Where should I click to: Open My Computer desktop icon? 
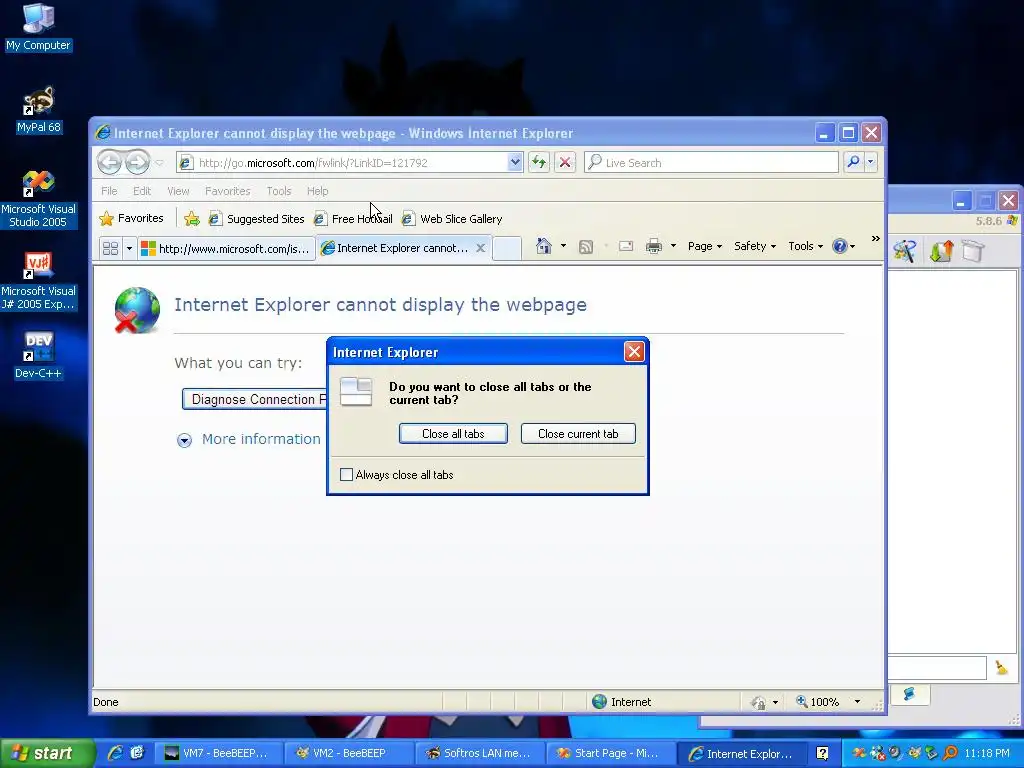(x=38, y=27)
